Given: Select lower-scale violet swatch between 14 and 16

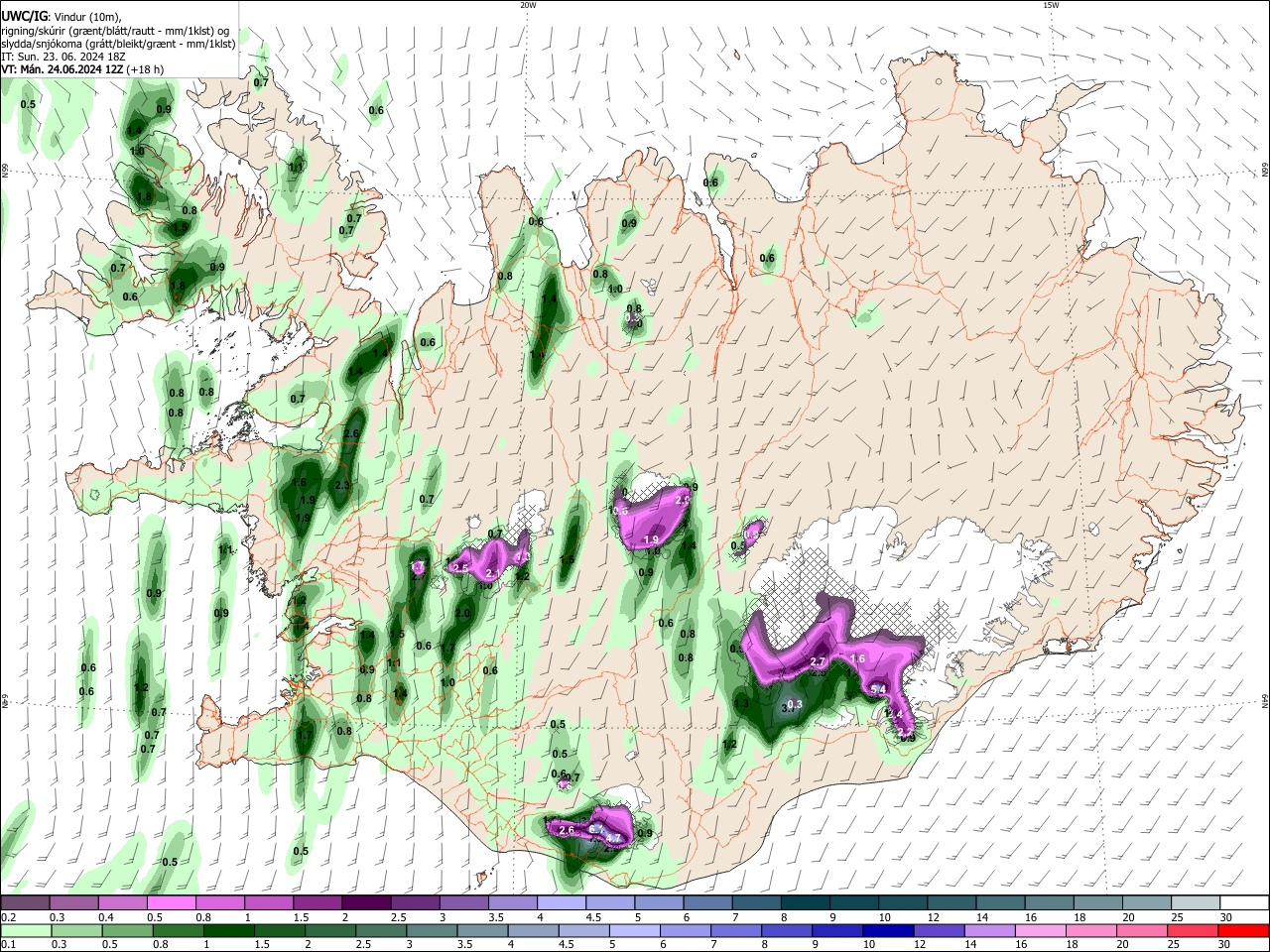Looking at the screenshot, I should [x=990, y=930].
